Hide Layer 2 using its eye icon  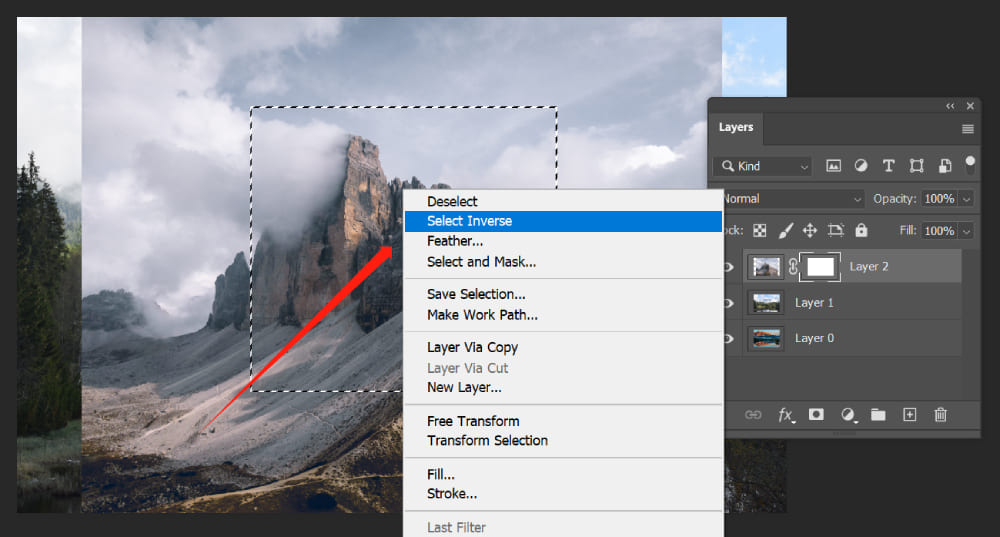728,267
